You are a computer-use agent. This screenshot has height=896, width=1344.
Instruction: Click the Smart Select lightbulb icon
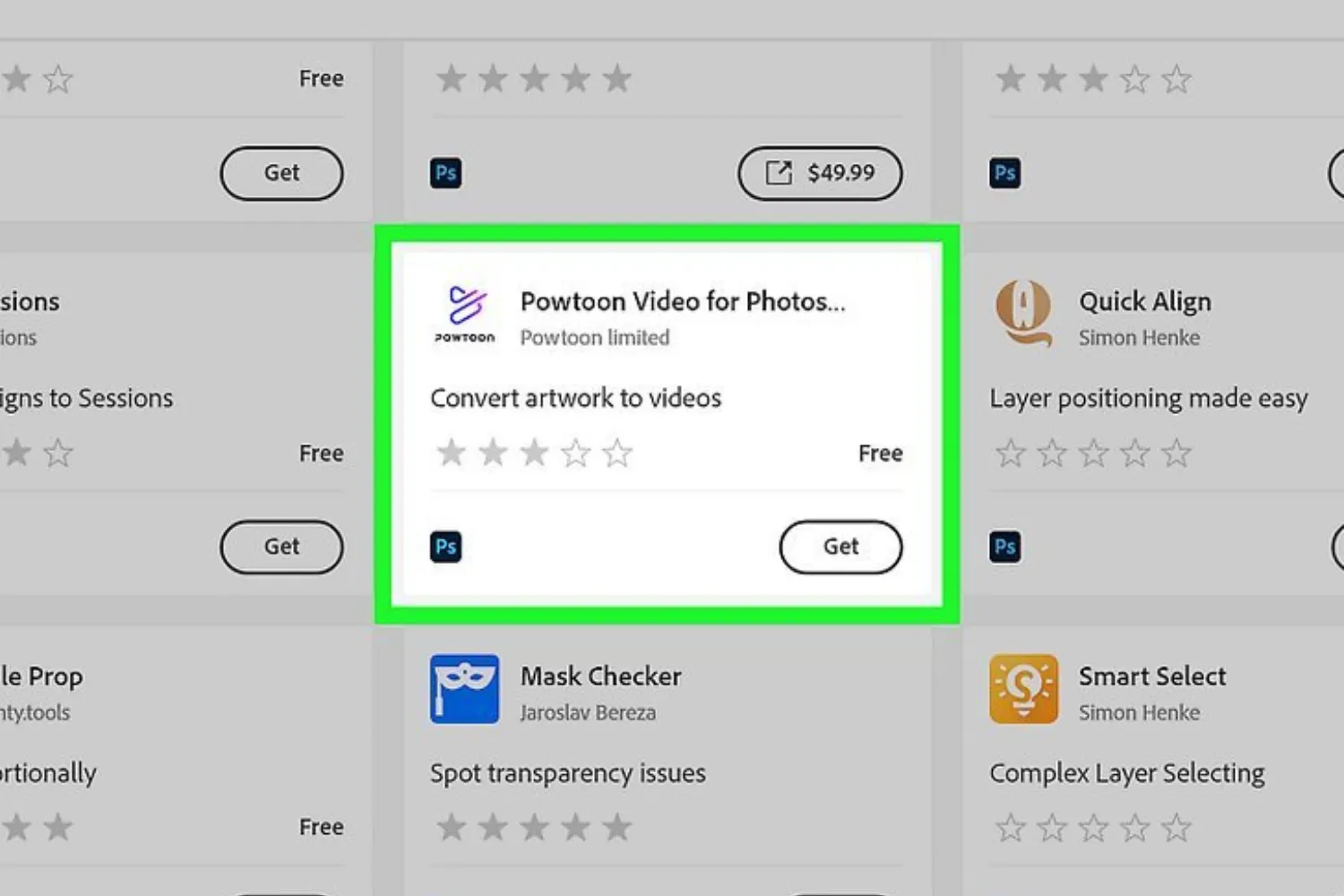point(1023,688)
